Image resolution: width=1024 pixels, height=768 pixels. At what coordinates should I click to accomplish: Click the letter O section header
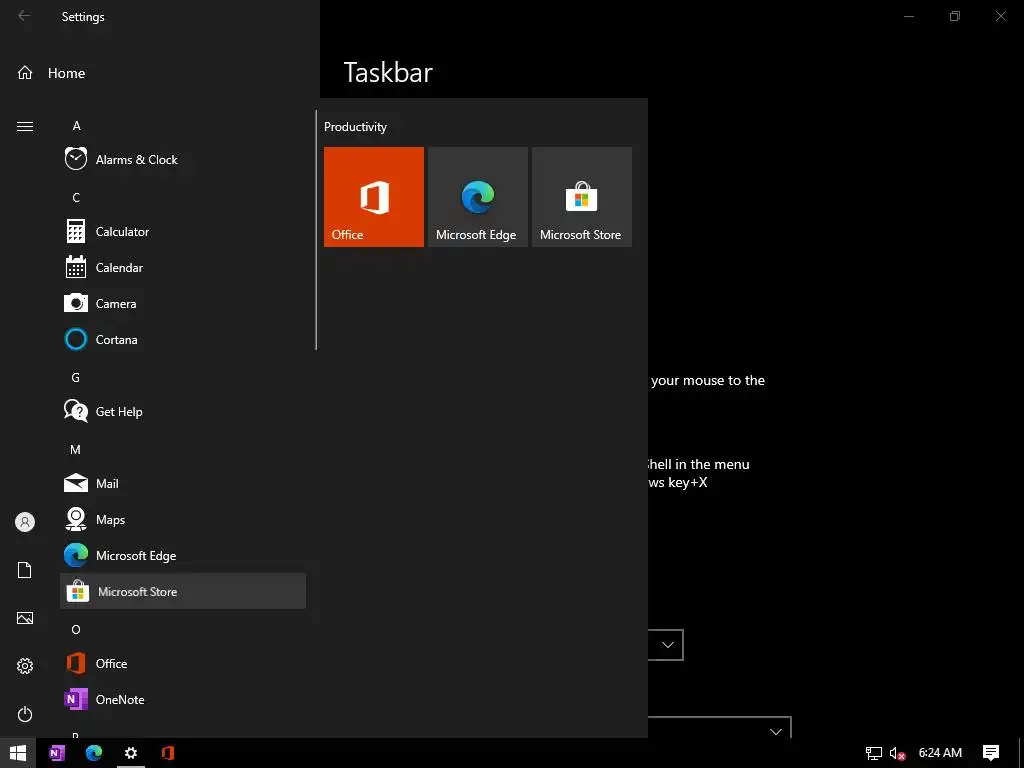pyautogui.click(x=76, y=630)
